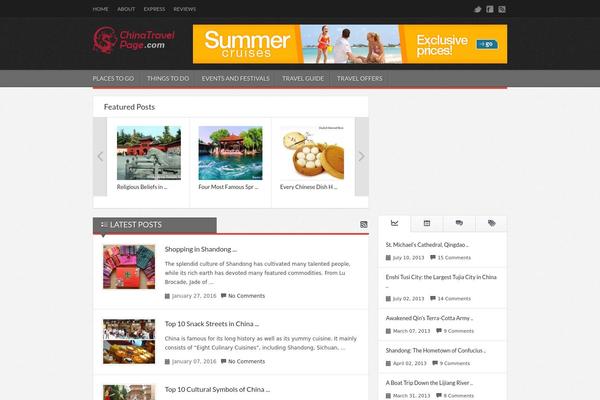The height and width of the screenshot is (400, 600).
Task: Open Travel Offers menu
Action: click(360, 78)
